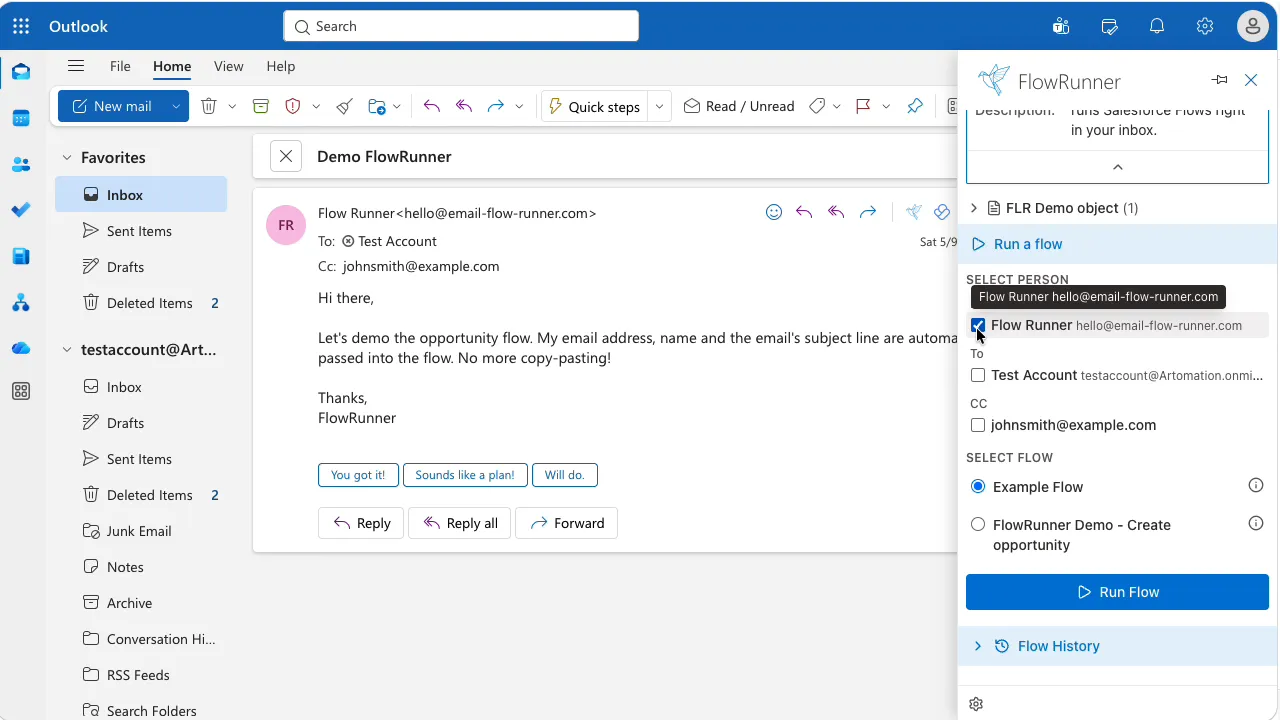Viewport: 1280px width, 720px height.
Task: Show info for Example Flow
Action: coord(1256,486)
